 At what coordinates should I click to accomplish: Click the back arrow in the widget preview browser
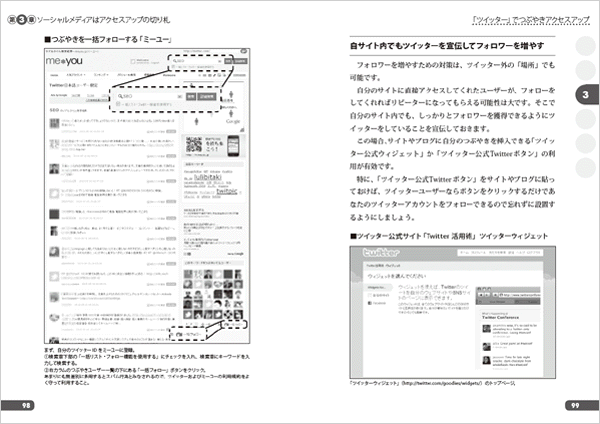[x=481, y=295]
